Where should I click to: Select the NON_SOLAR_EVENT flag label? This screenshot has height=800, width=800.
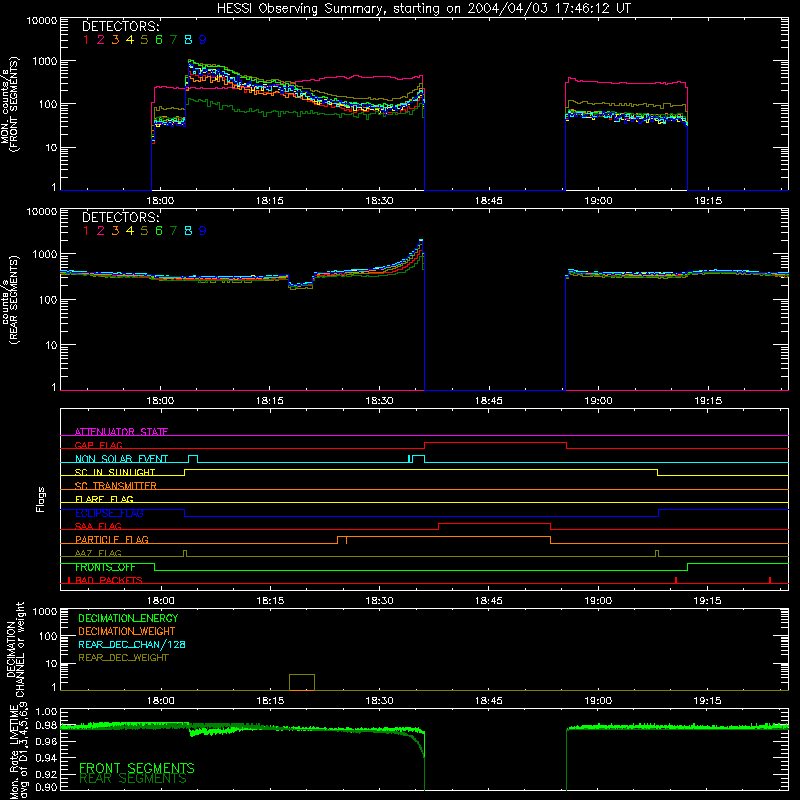click(121, 459)
